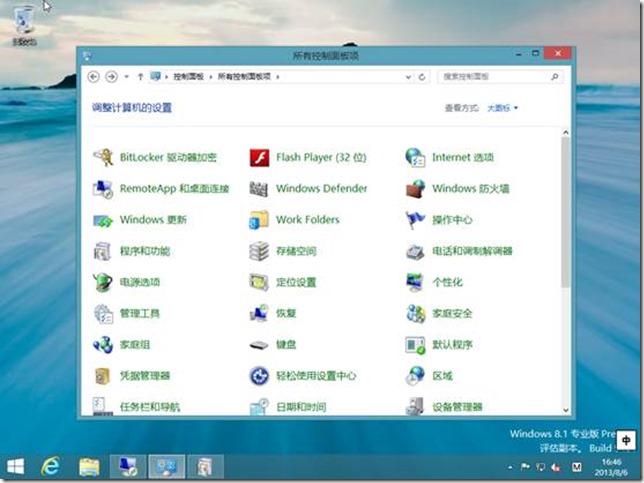Click the vertical scrollbar thumb

[x=566, y=212]
